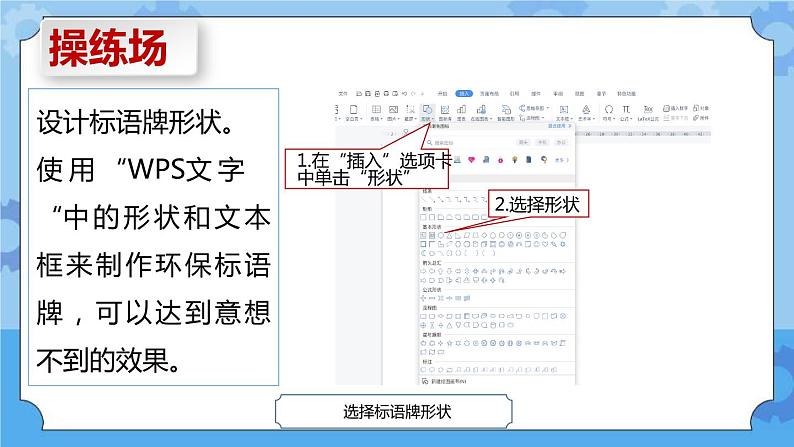Switch to the 引用 tab
Viewport: 794px width, 447px height.
515,94
